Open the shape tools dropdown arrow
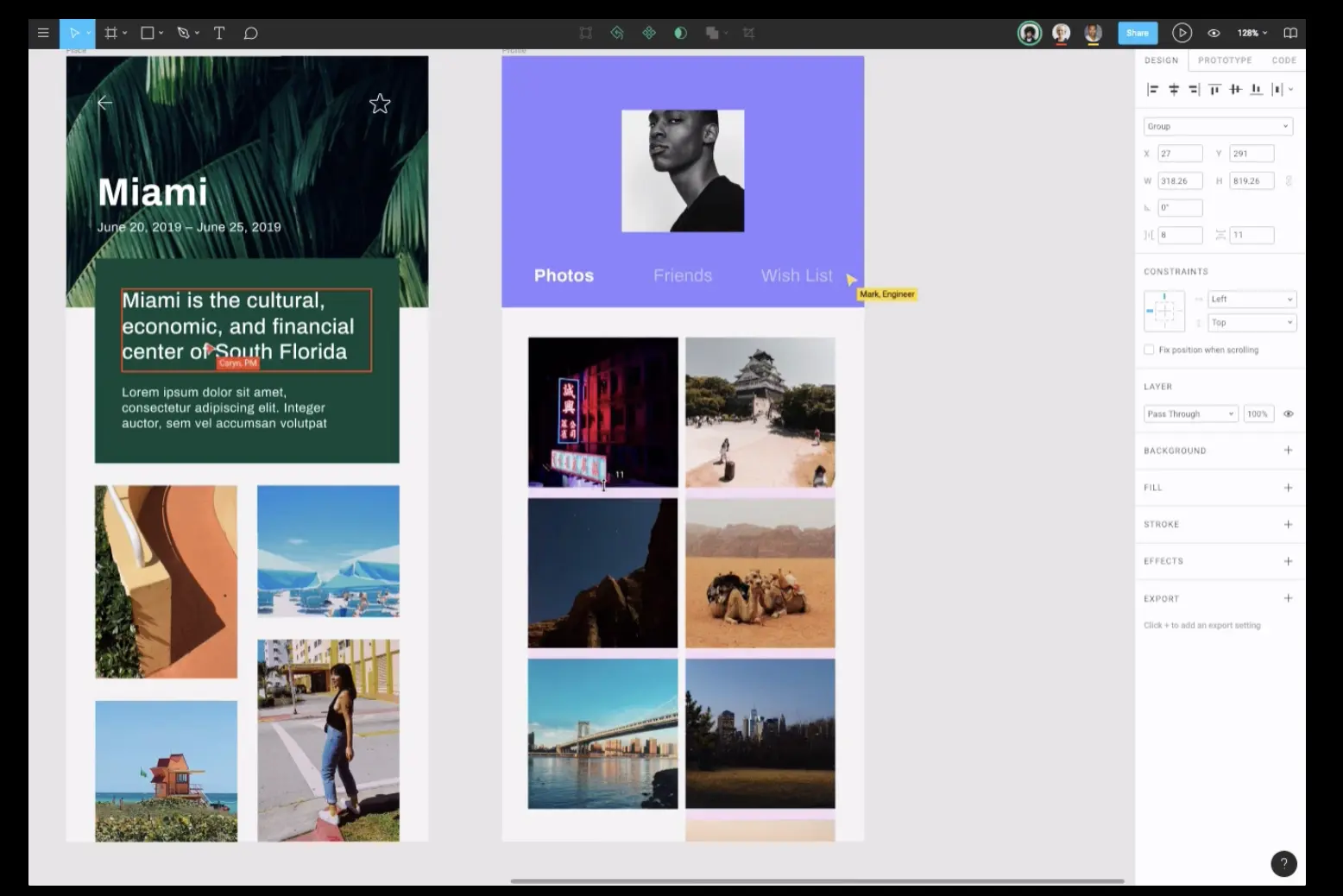Screen dimensions: 1343x896 click(x=161, y=34)
